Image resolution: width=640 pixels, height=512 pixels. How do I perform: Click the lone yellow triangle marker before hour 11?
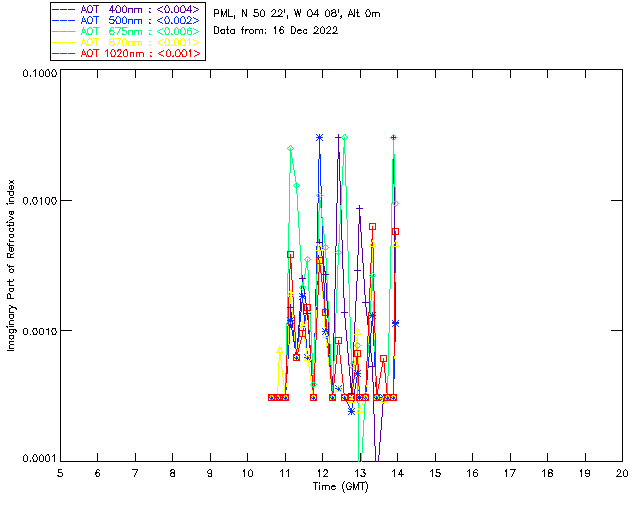[280, 350]
